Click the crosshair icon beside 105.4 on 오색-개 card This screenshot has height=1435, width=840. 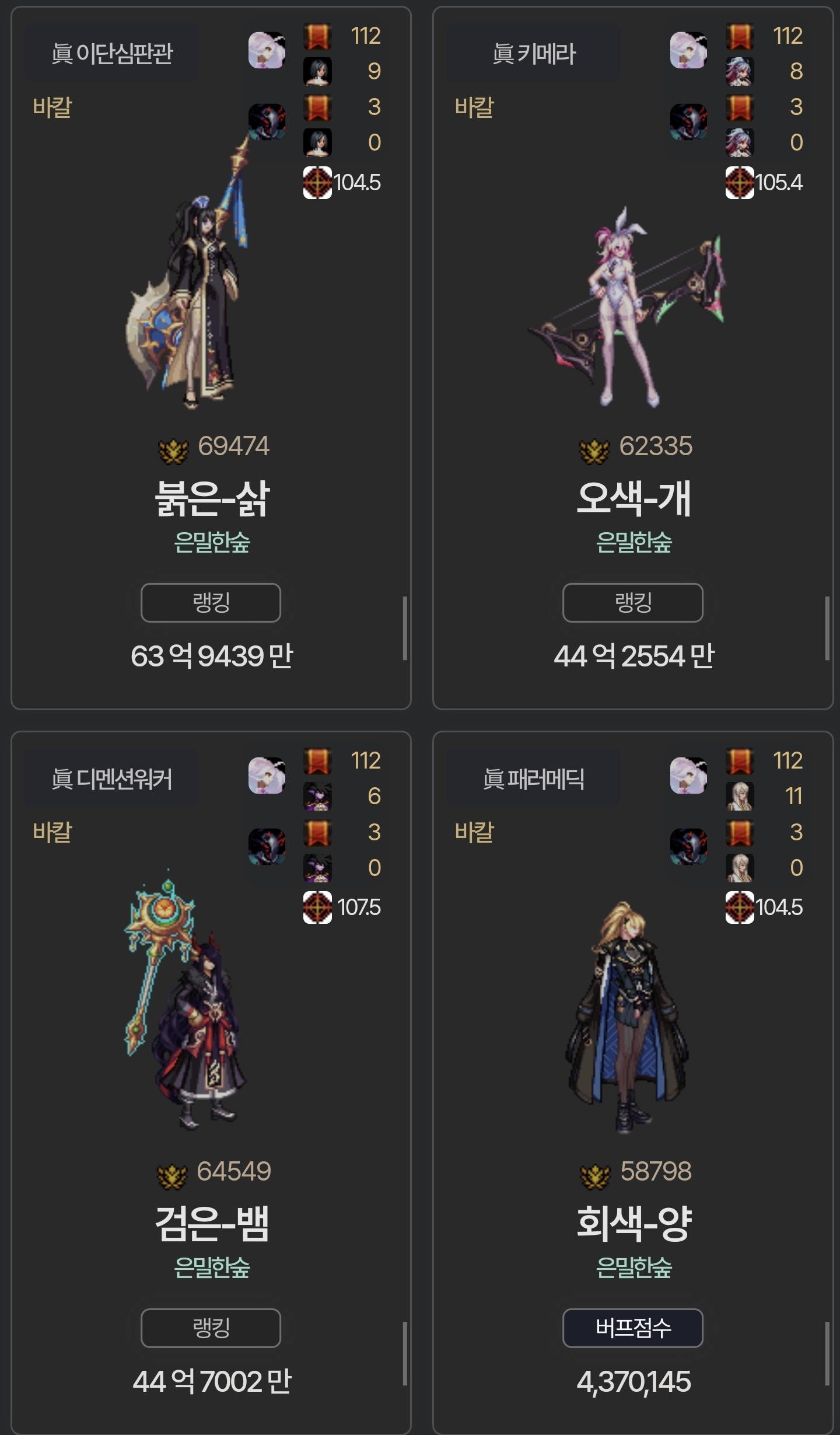[x=740, y=183]
